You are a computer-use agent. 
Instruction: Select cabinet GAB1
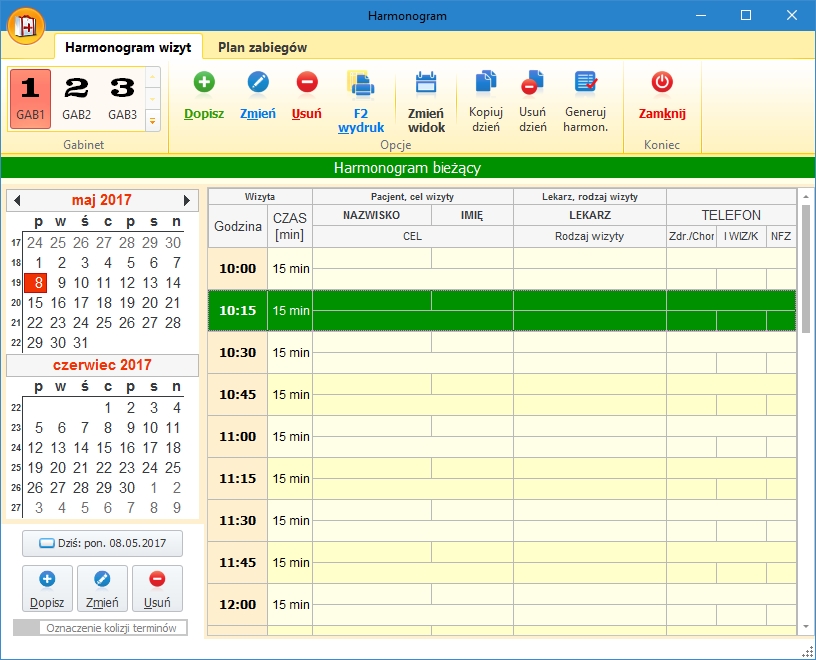[31, 98]
